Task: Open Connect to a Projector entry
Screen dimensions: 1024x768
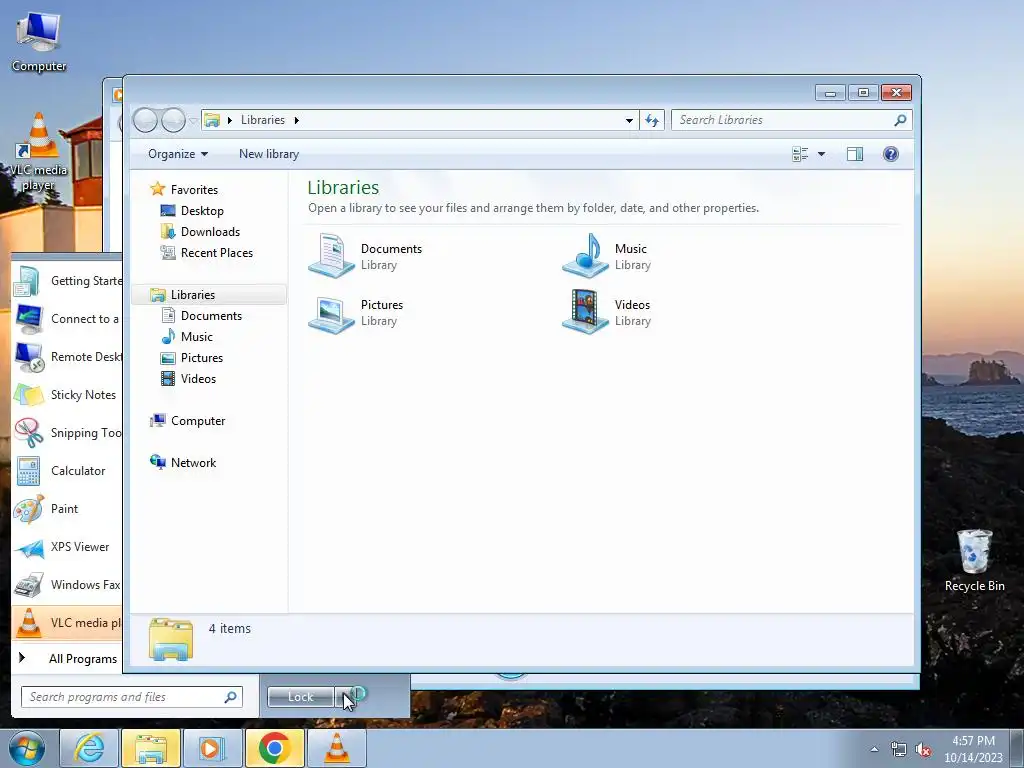Action: [x=67, y=319]
